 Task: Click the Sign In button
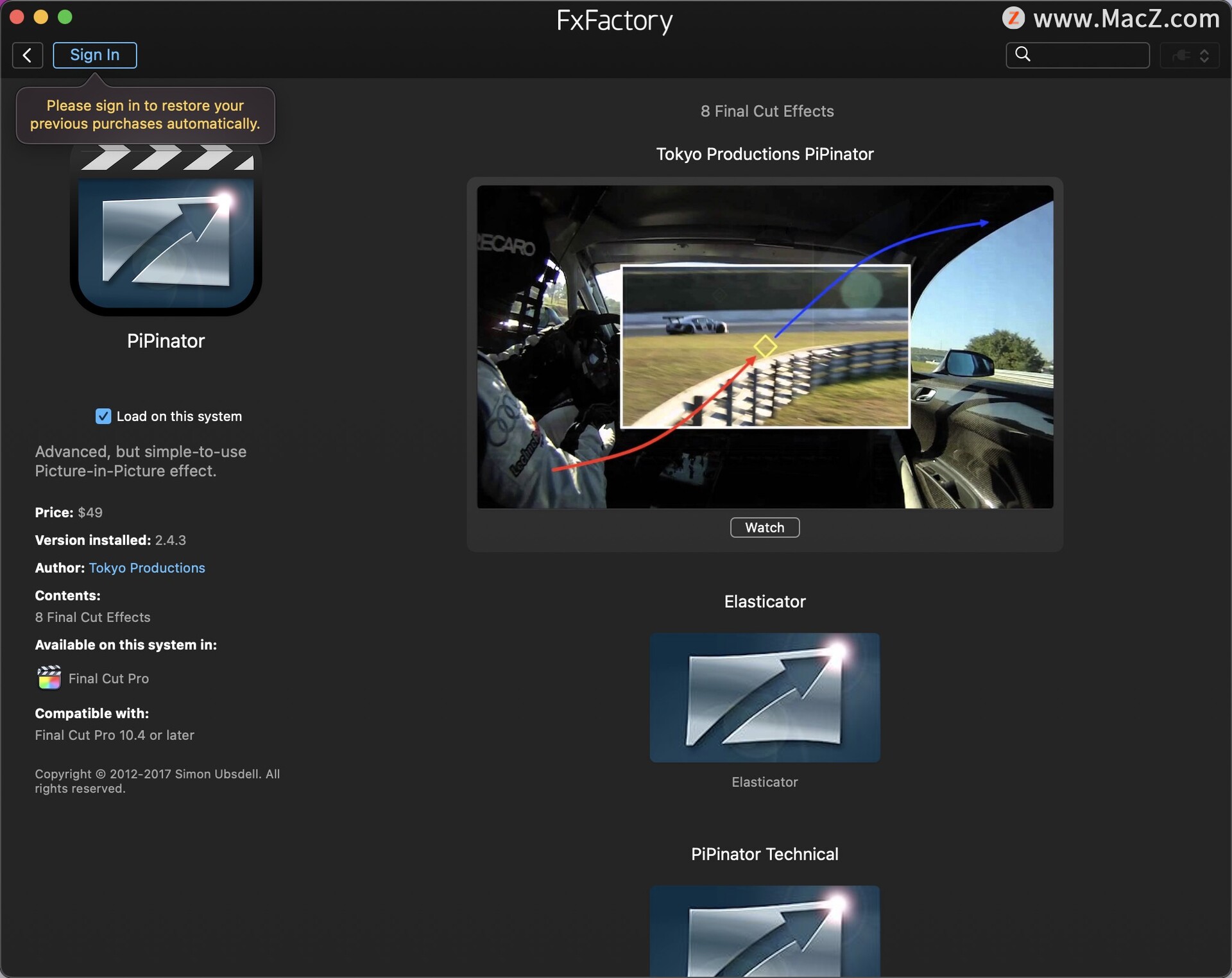[94, 55]
